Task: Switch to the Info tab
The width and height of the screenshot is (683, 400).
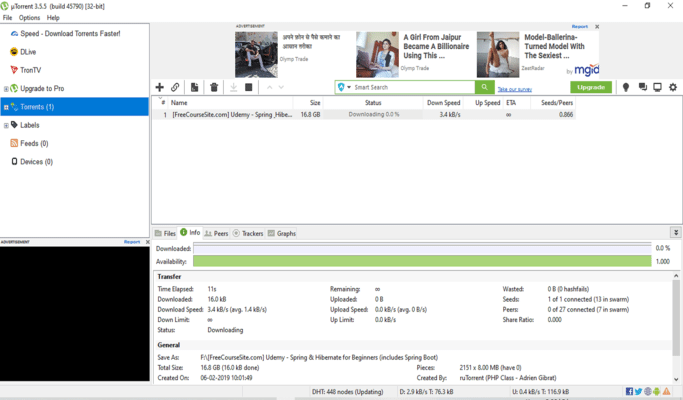Action: [190, 233]
